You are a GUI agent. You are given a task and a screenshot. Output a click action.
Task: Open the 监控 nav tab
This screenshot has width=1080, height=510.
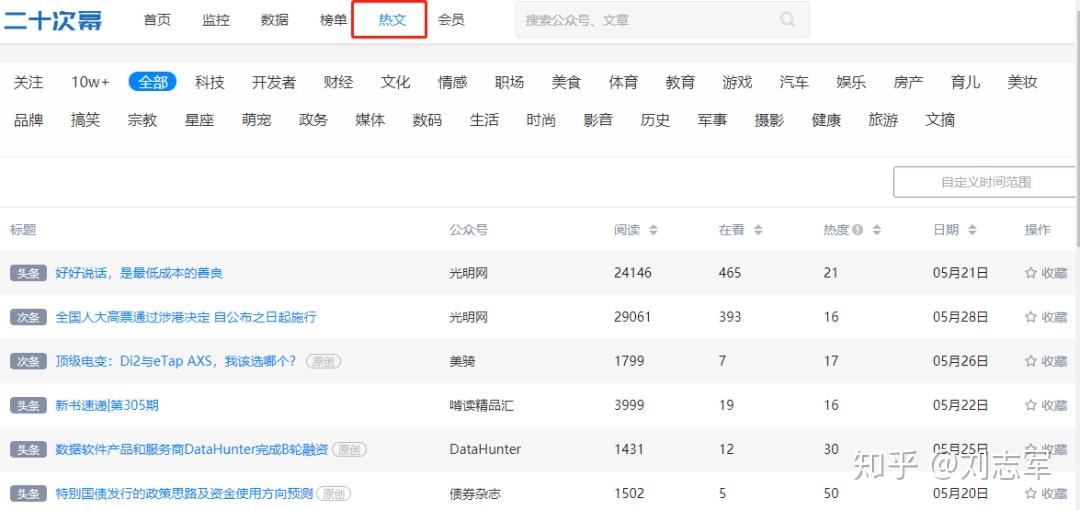click(216, 20)
